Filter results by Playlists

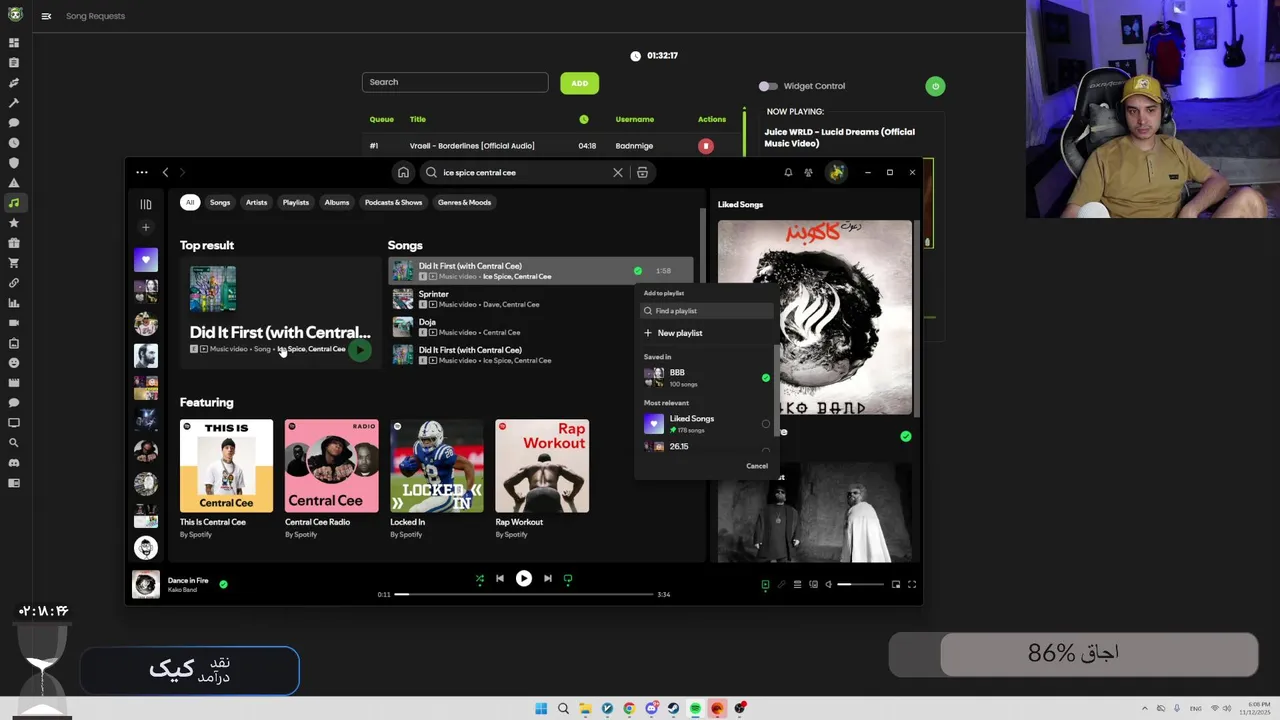tap(296, 202)
